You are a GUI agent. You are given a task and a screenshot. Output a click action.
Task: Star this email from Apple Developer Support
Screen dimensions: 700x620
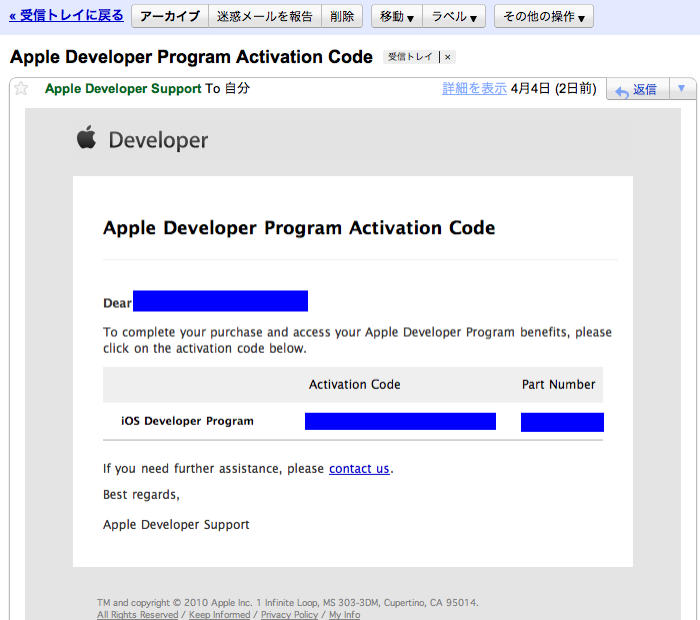(x=21, y=88)
